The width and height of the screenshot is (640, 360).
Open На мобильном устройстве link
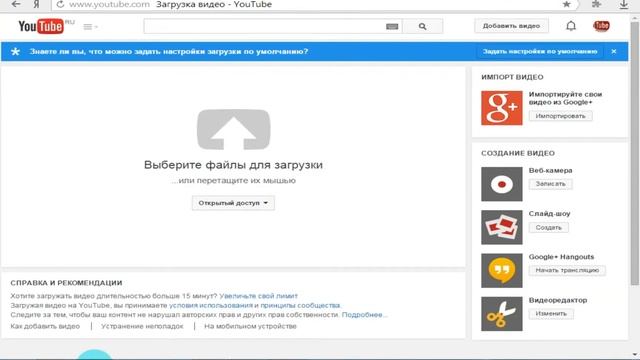tap(250, 326)
